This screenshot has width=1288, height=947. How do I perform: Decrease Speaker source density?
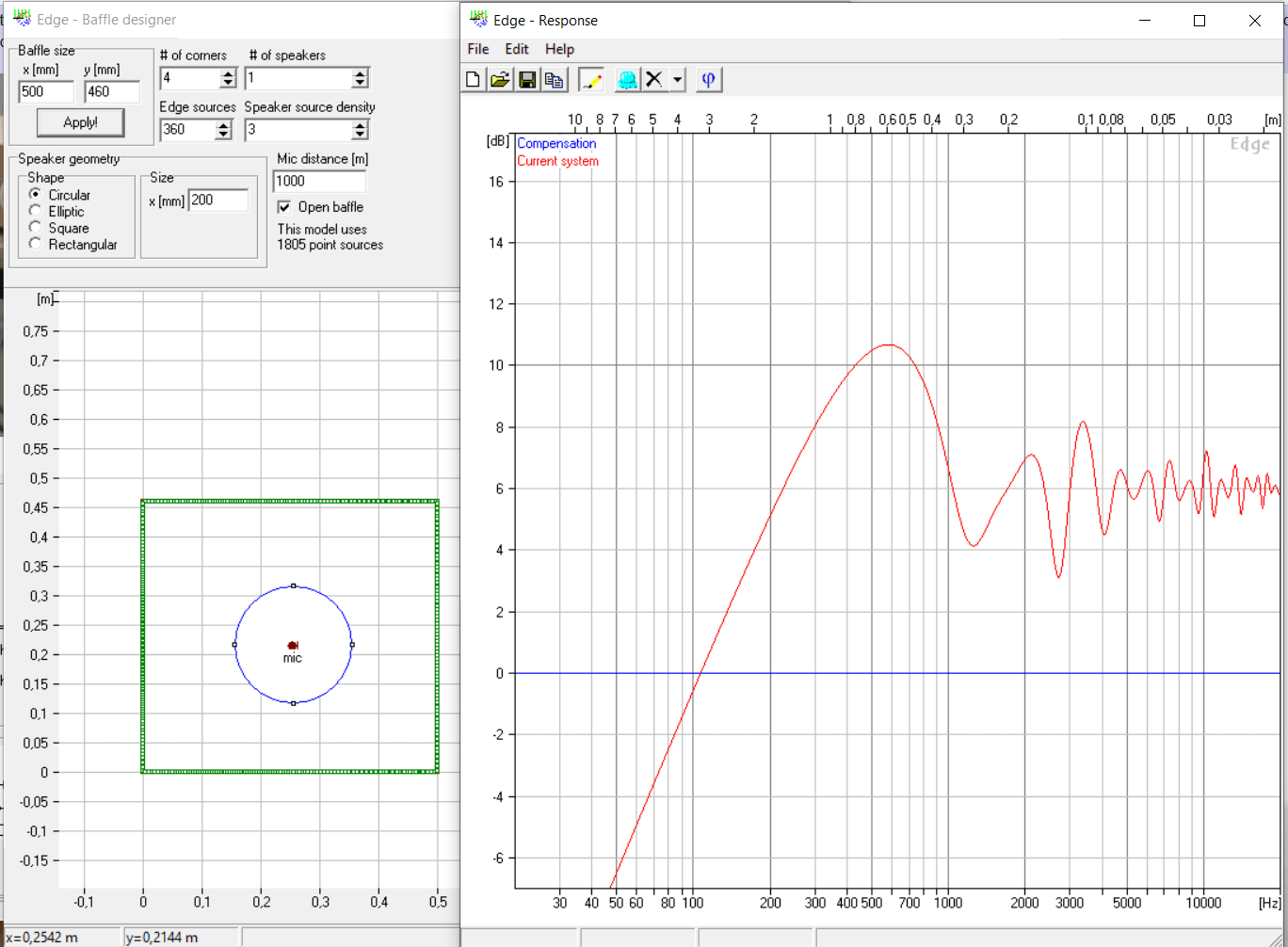(x=360, y=135)
